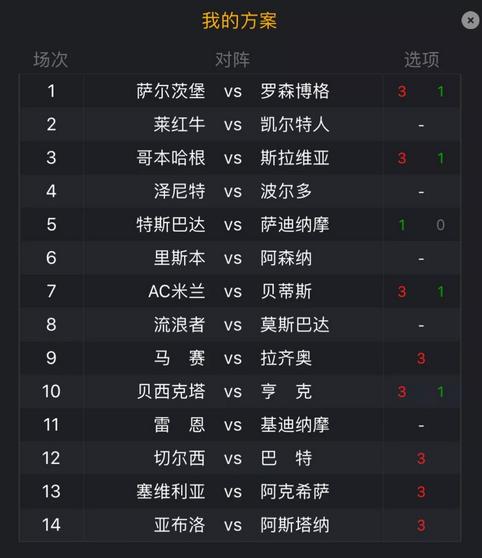Click team name 塞维利亚 in row 13
Image resolution: width=482 pixels, height=558 pixels.
click(171, 491)
